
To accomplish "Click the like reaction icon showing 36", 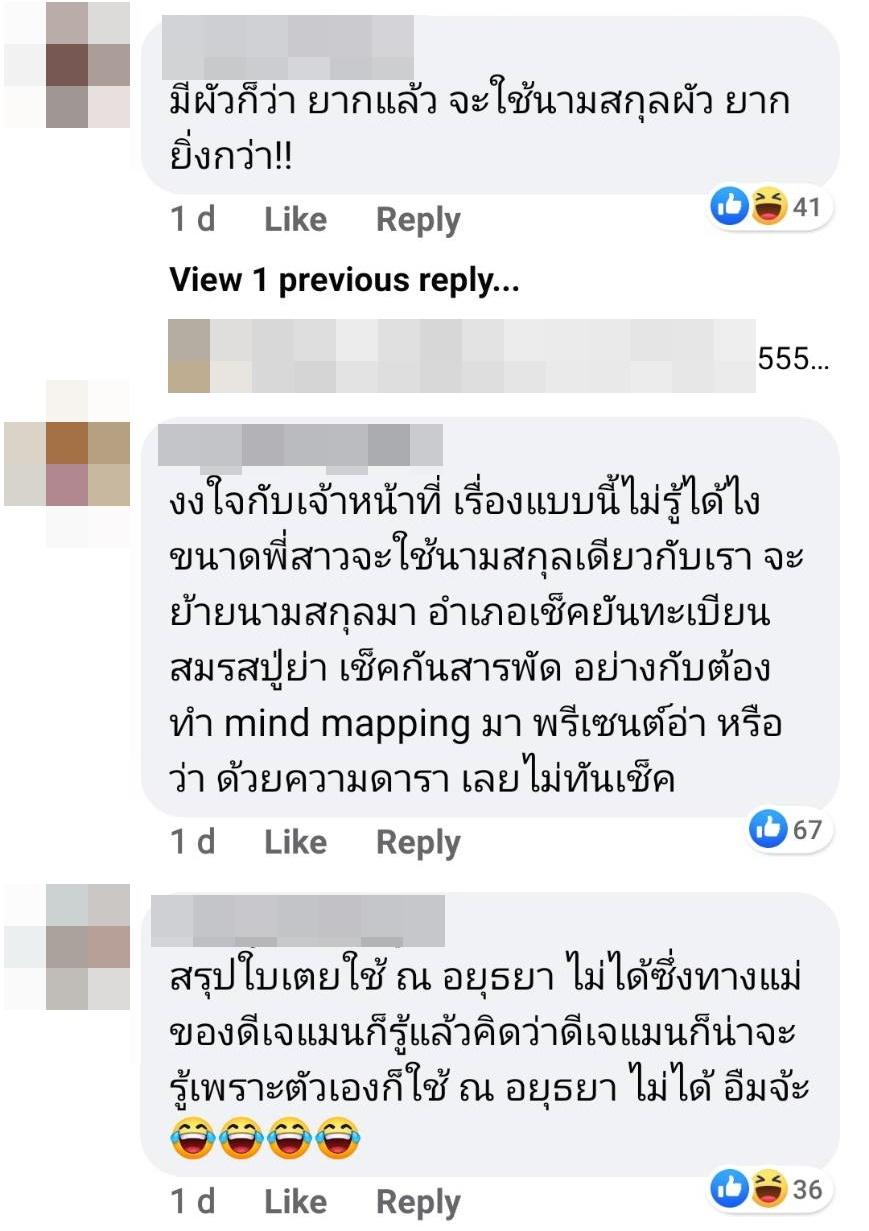I will 729,1189.
